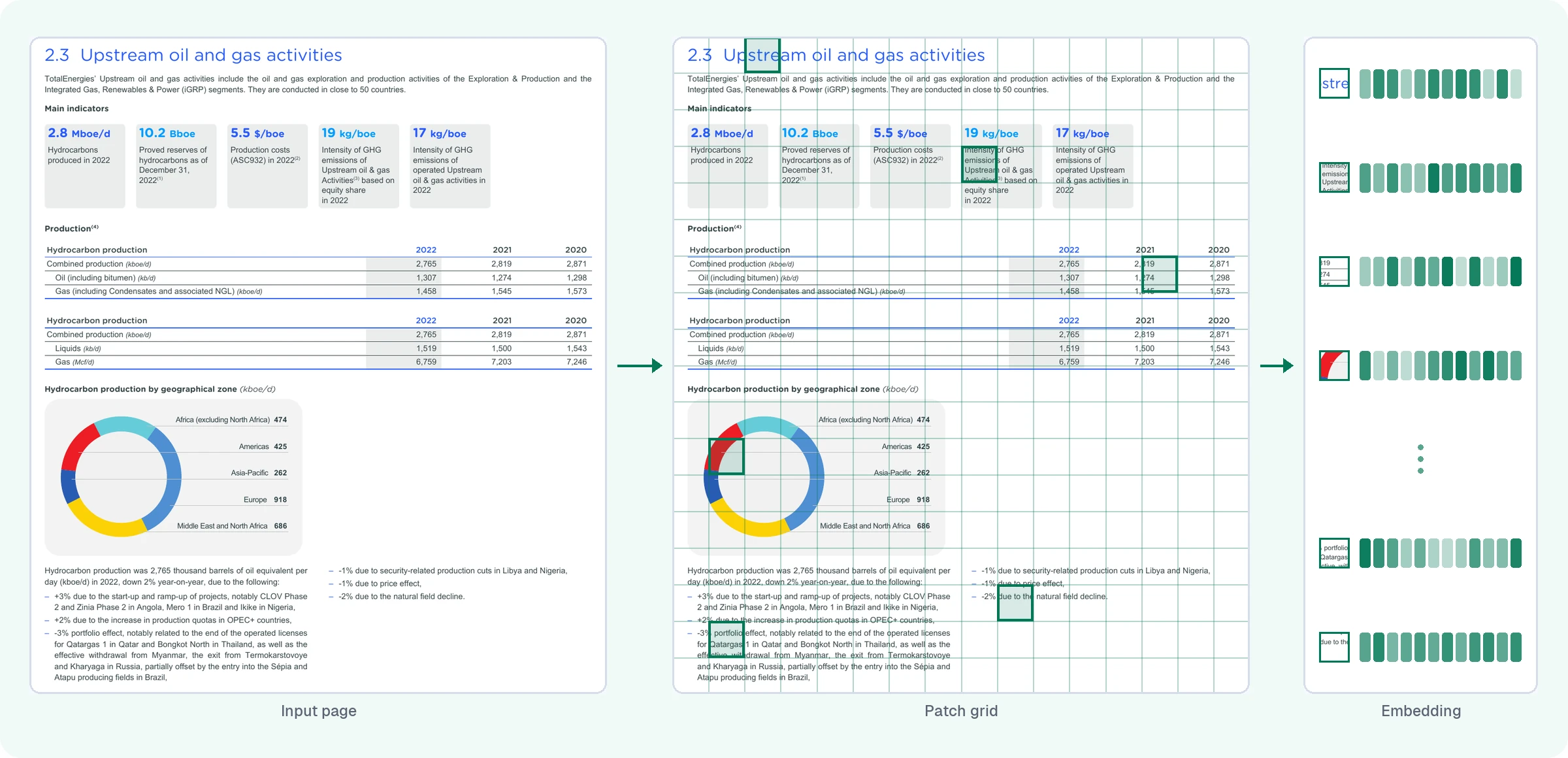Click cell "1,307" in Input page table
Viewport: 1568px width, 758px height.
(426, 278)
